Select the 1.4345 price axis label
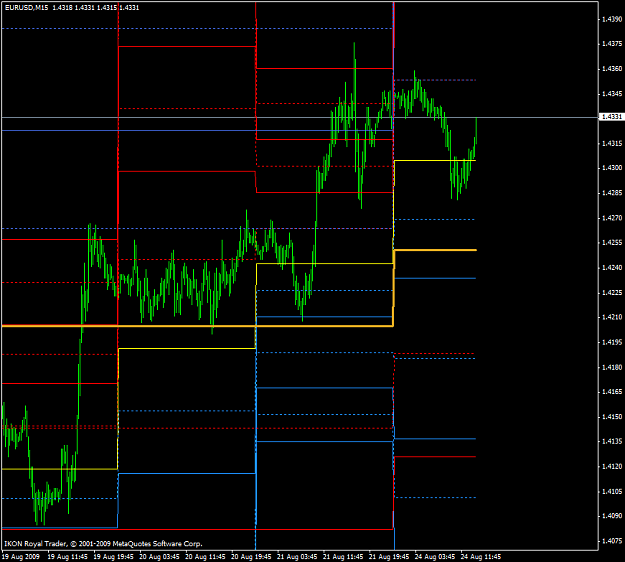Screen dimensions: 625x562 (612, 94)
